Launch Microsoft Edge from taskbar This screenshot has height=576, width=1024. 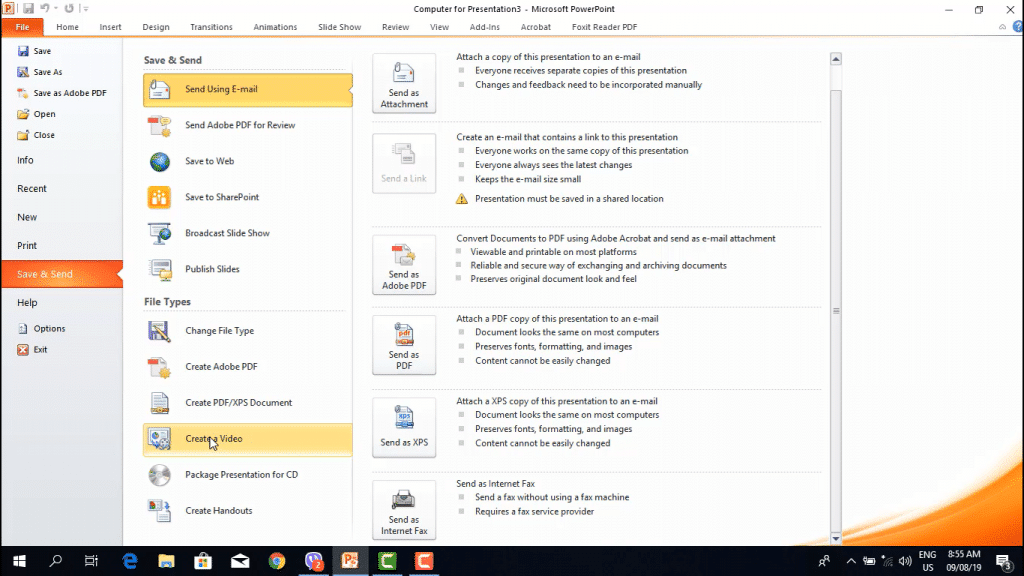click(130, 561)
